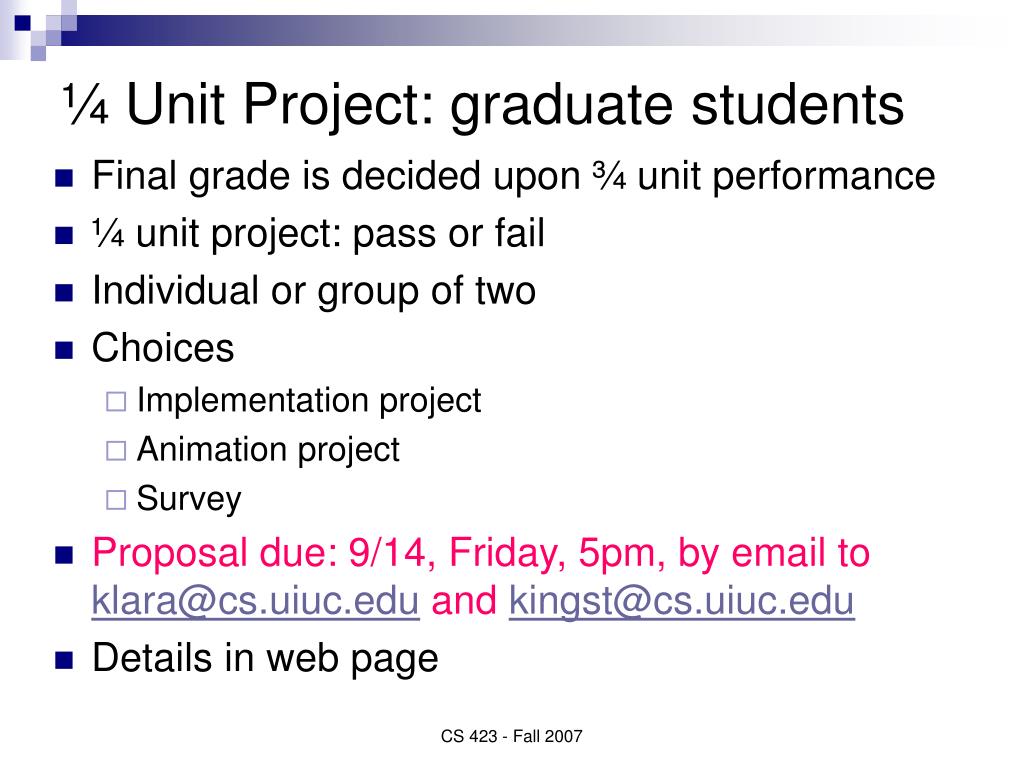Viewport: 1024px width, 768px height.
Task: Click the Proposal due red text line
Action: click(x=481, y=552)
